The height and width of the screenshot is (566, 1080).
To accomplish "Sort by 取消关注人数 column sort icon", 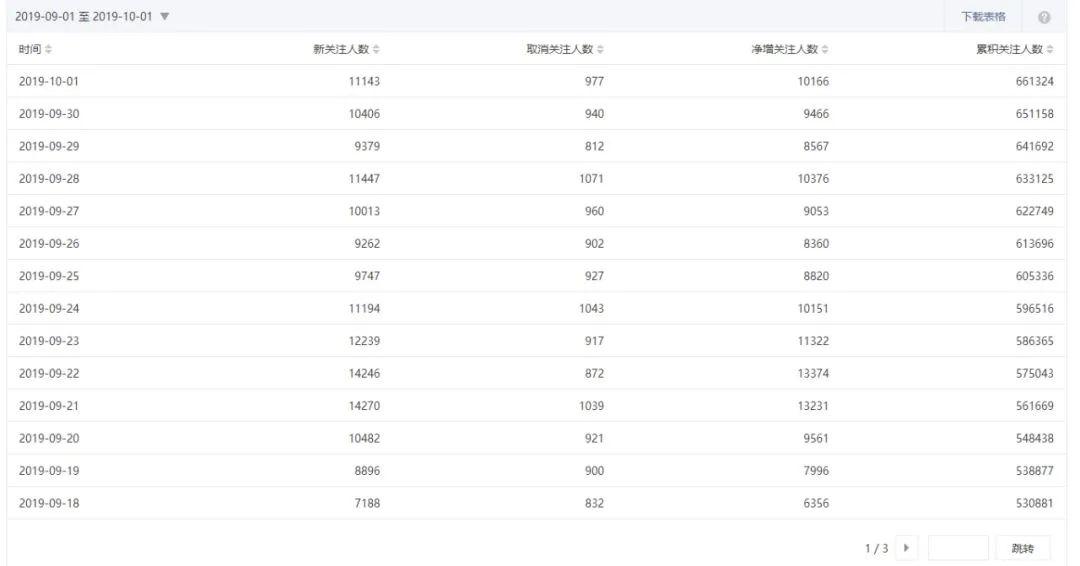I will [600, 50].
